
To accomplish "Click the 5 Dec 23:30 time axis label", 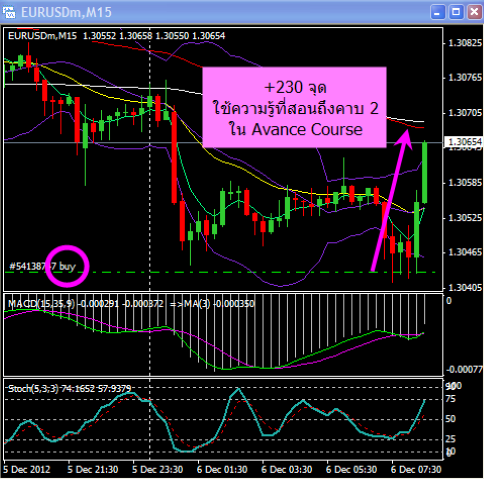I will point(157,469).
